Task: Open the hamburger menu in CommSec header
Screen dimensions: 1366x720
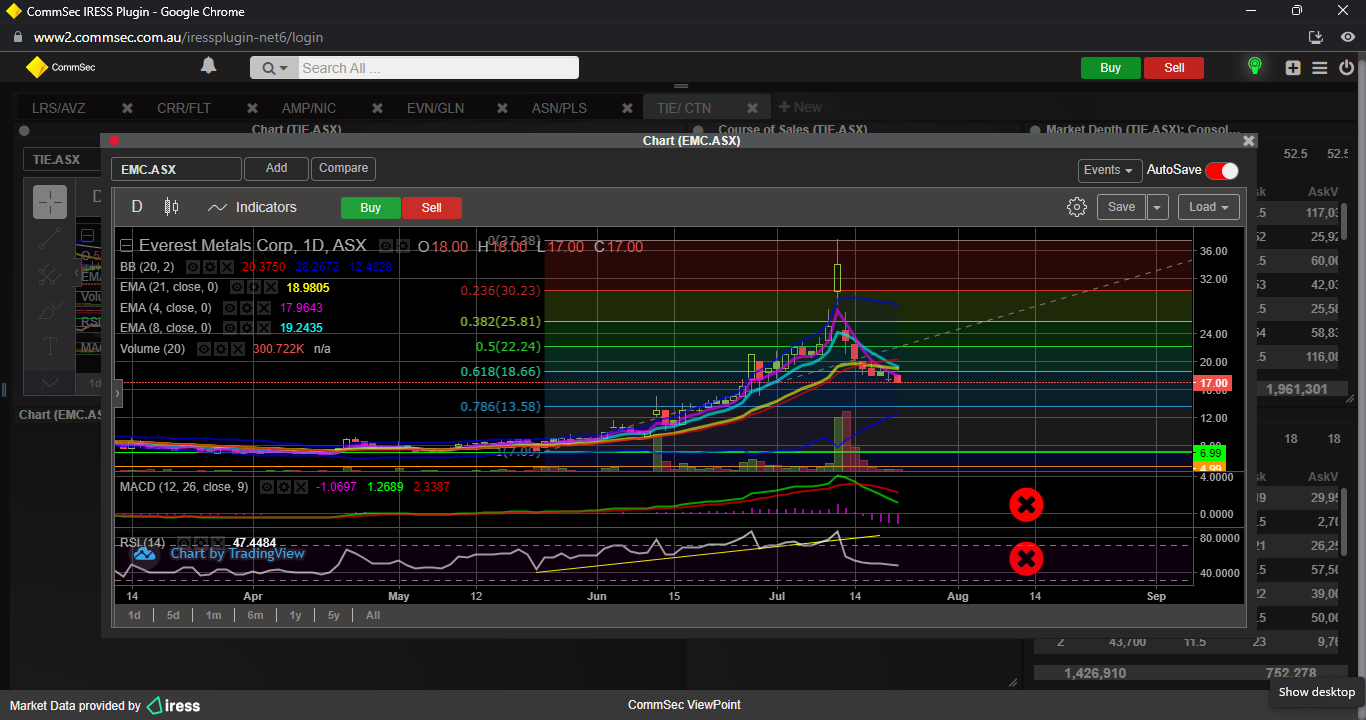Action: [1320, 68]
